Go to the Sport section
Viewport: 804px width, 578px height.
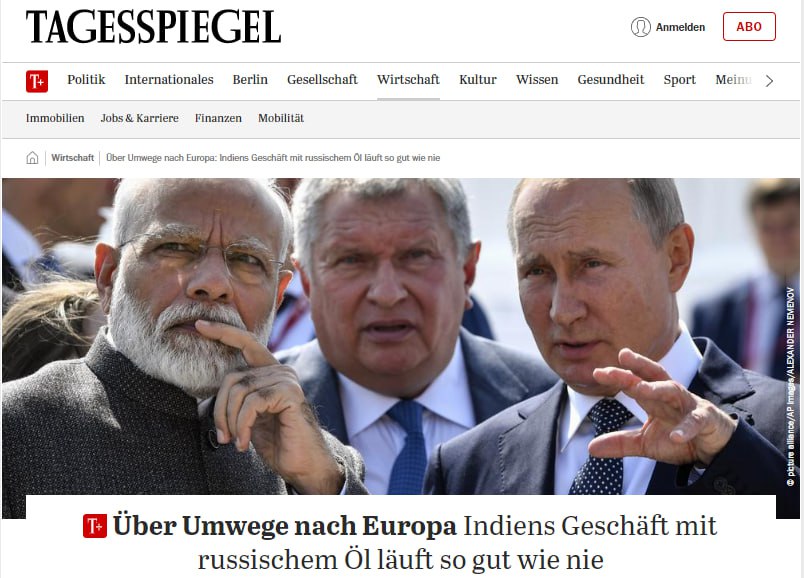coord(679,79)
